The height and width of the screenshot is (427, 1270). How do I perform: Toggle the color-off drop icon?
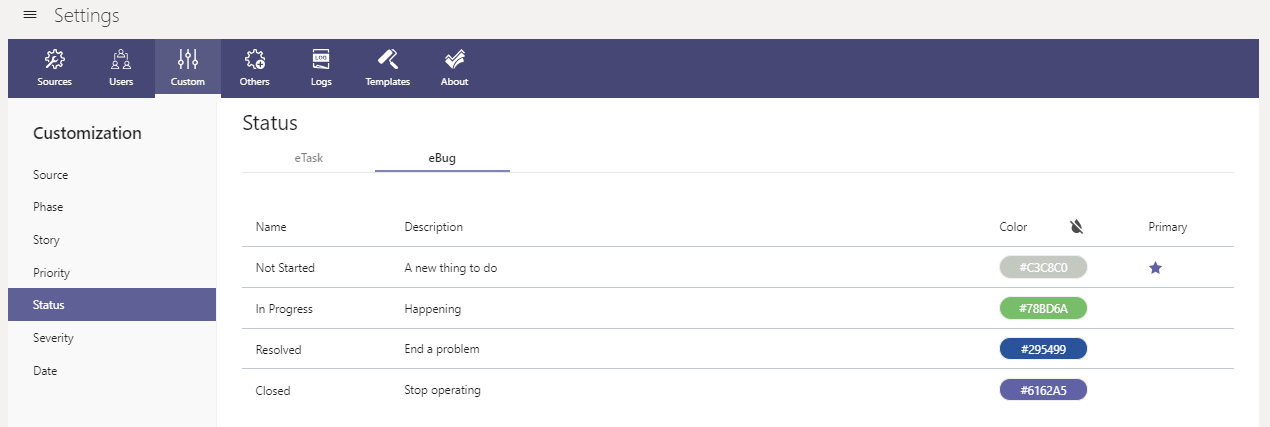pyautogui.click(x=1076, y=227)
